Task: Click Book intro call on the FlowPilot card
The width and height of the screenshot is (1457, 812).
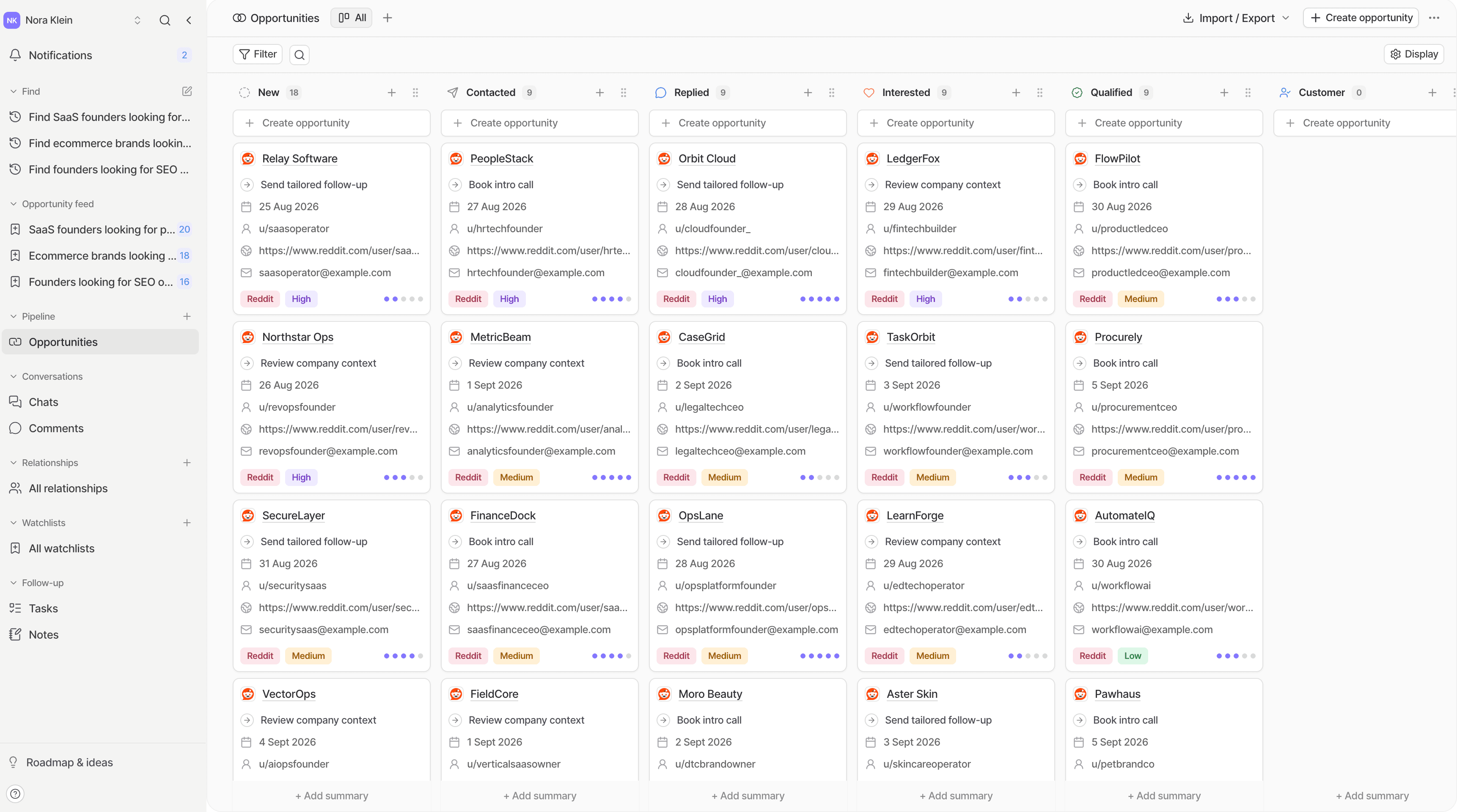Action: click(1125, 184)
